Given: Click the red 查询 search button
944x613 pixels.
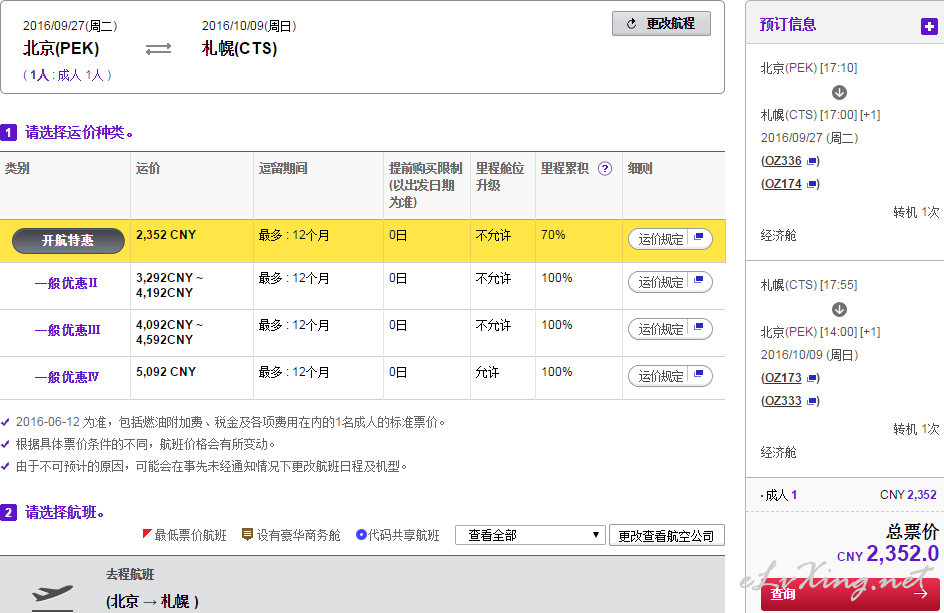Looking at the screenshot, I should (849, 594).
